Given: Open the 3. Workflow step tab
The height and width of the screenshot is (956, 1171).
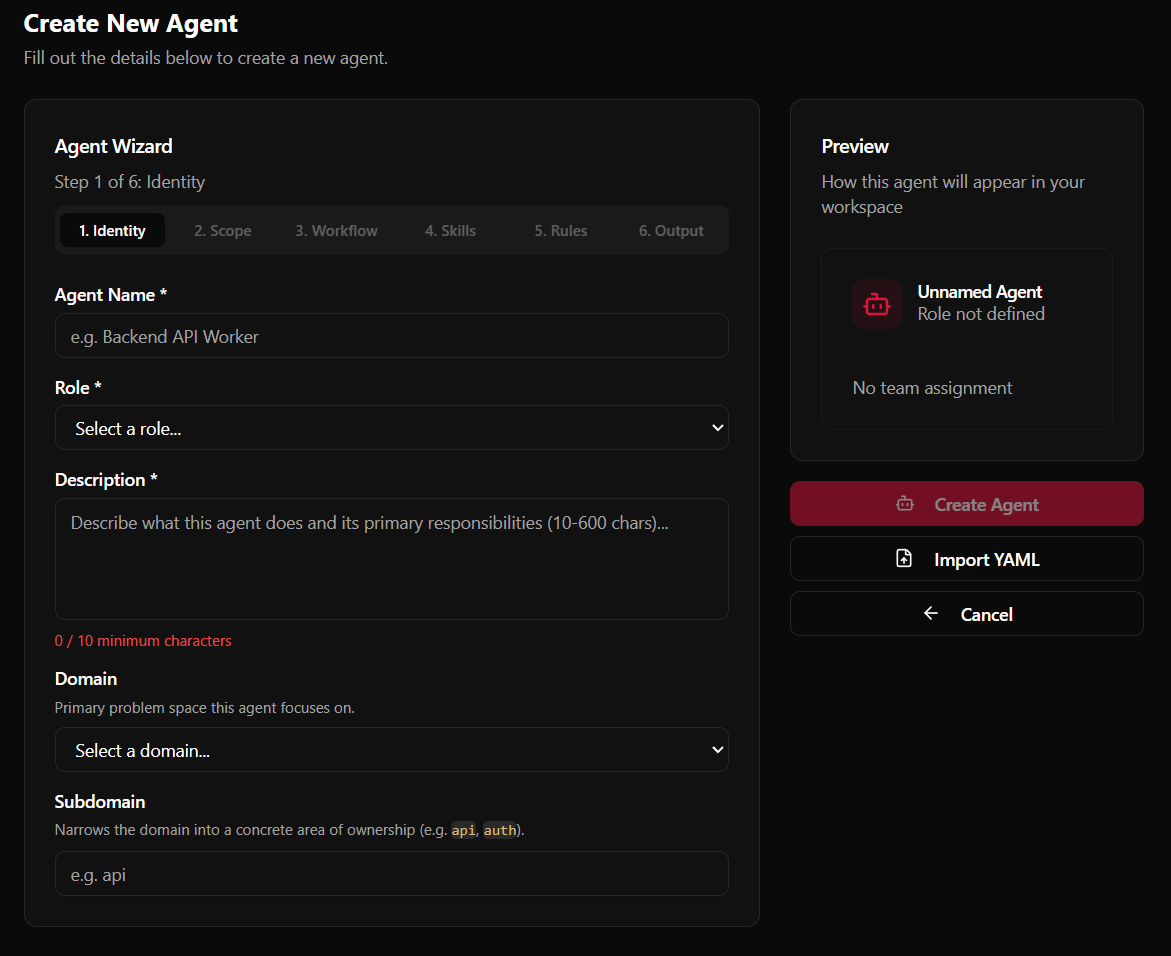Looking at the screenshot, I should 336,231.
